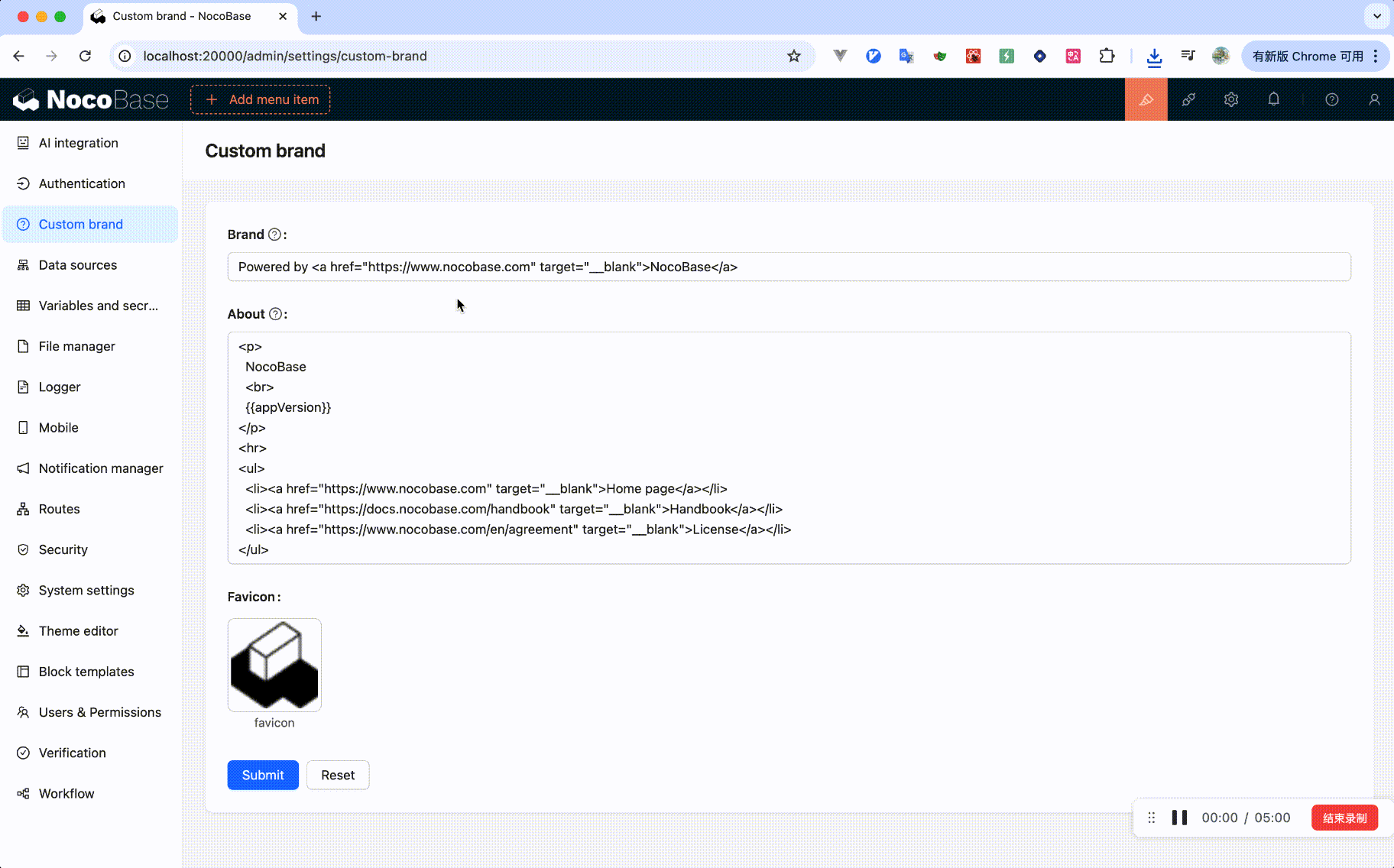Screen dimensions: 1394x868
Task: Pause the screen recording
Action: click(x=1179, y=818)
